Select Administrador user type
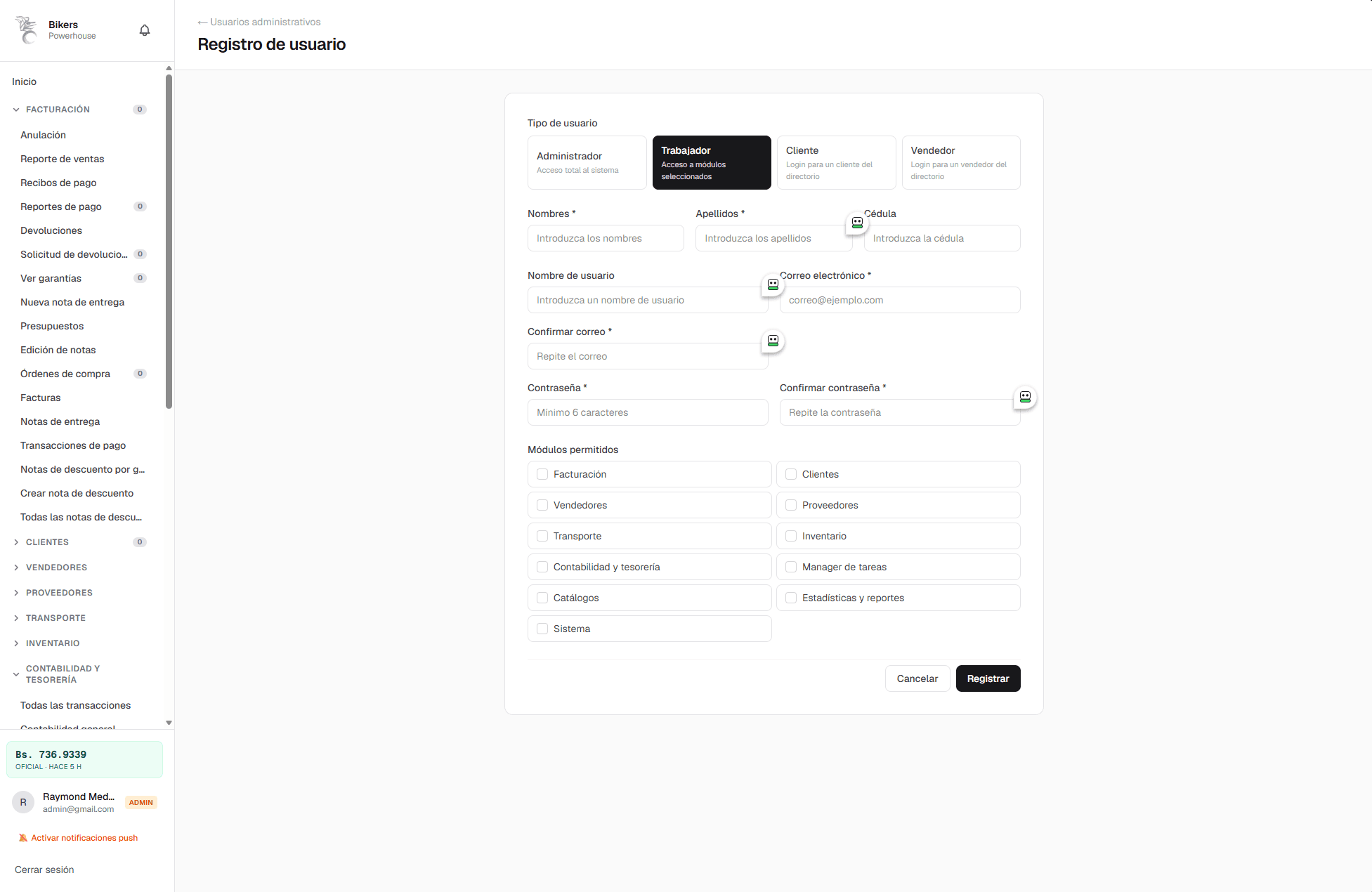 [587, 162]
